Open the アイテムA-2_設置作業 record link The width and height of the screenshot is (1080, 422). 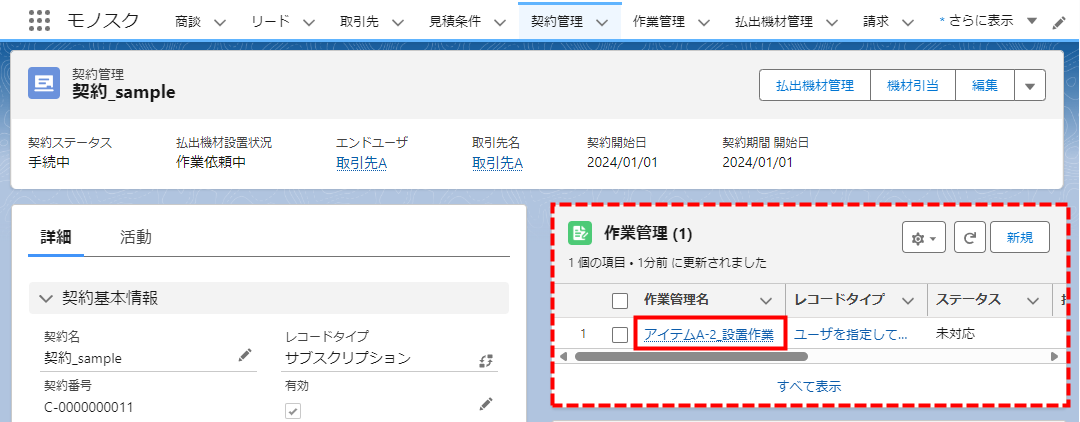click(709, 334)
